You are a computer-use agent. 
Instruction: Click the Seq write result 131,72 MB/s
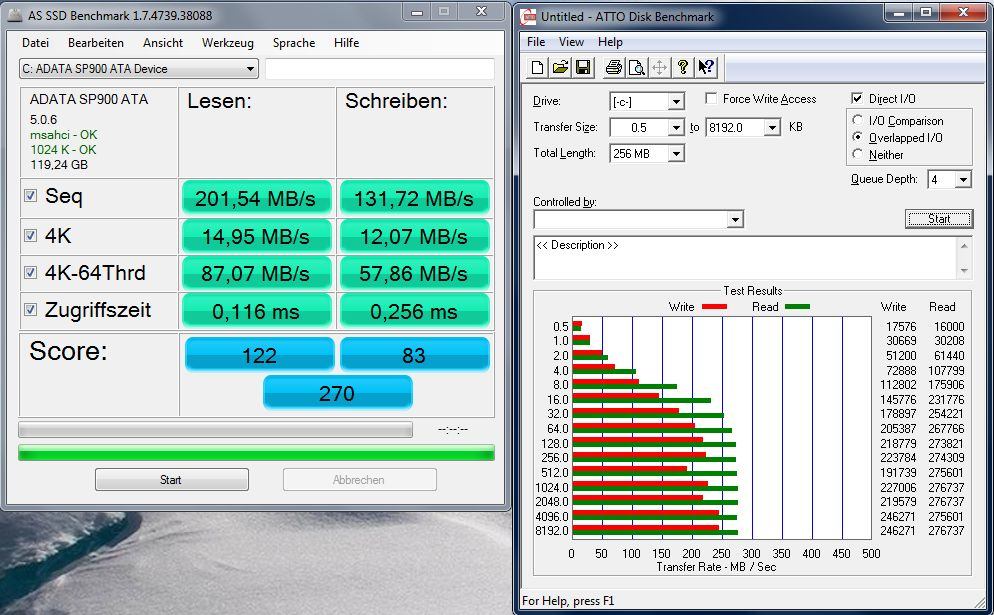click(x=415, y=198)
